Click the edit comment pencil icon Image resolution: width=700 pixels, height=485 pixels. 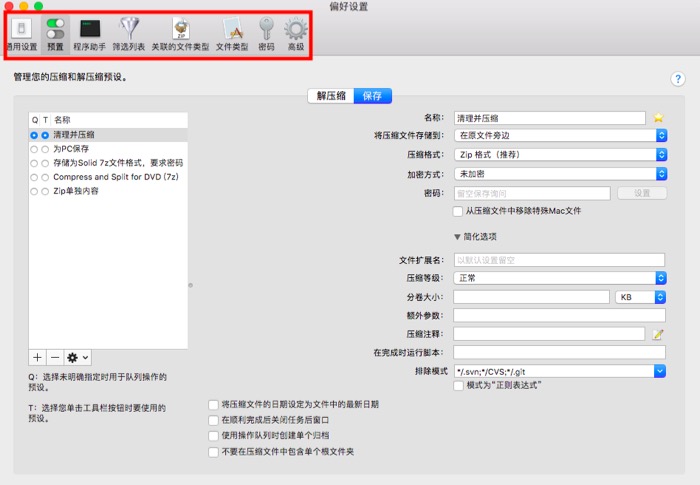point(658,334)
